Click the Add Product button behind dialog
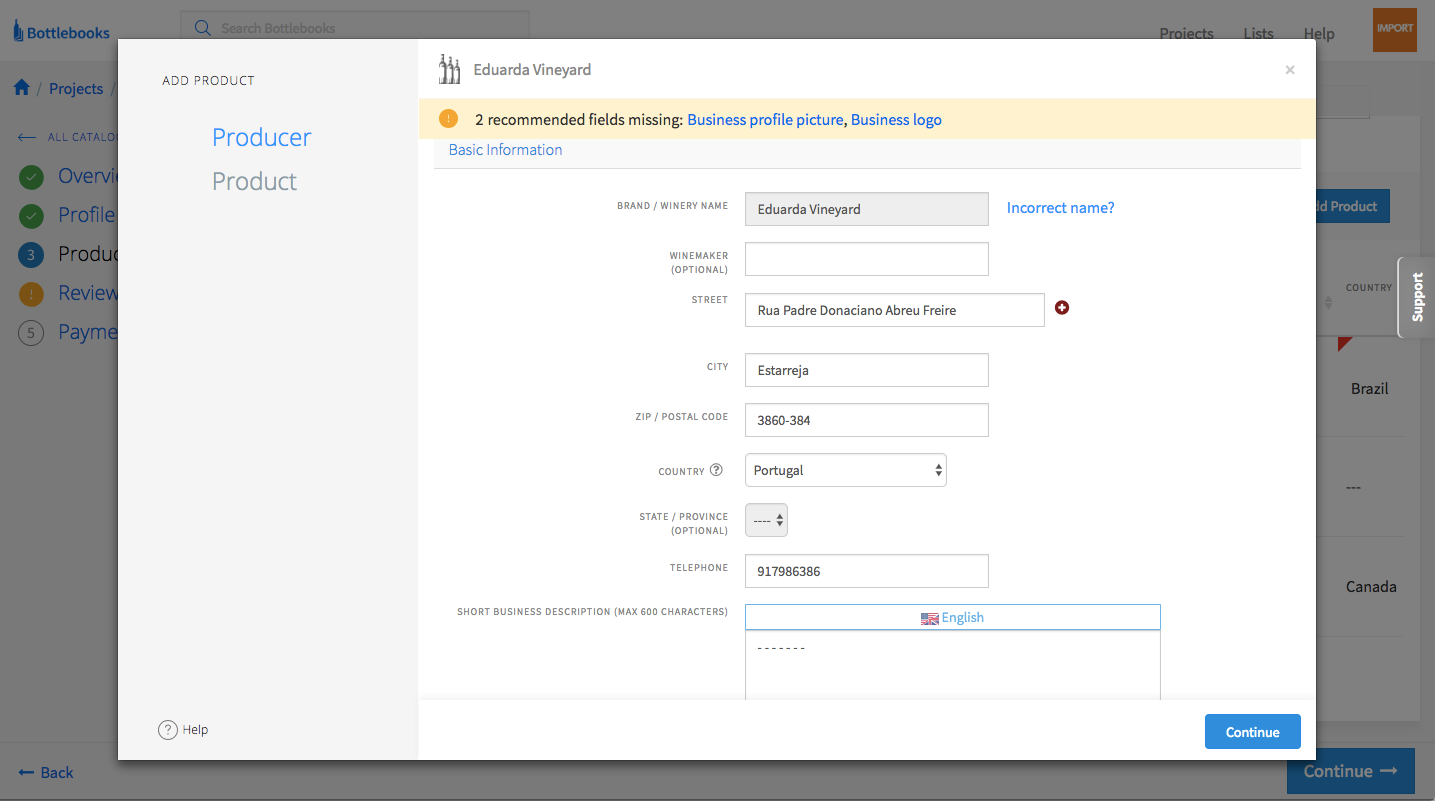This screenshot has height=801, width=1435. (x=1350, y=206)
